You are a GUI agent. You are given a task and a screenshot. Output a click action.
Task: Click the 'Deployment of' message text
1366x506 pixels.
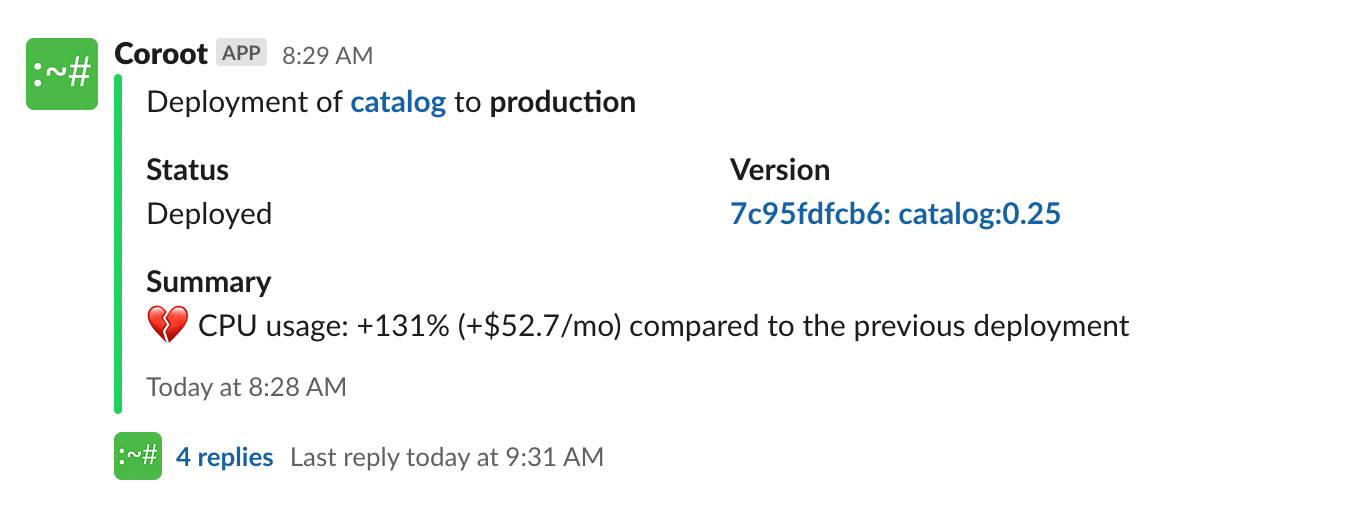[x=245, y=102]
